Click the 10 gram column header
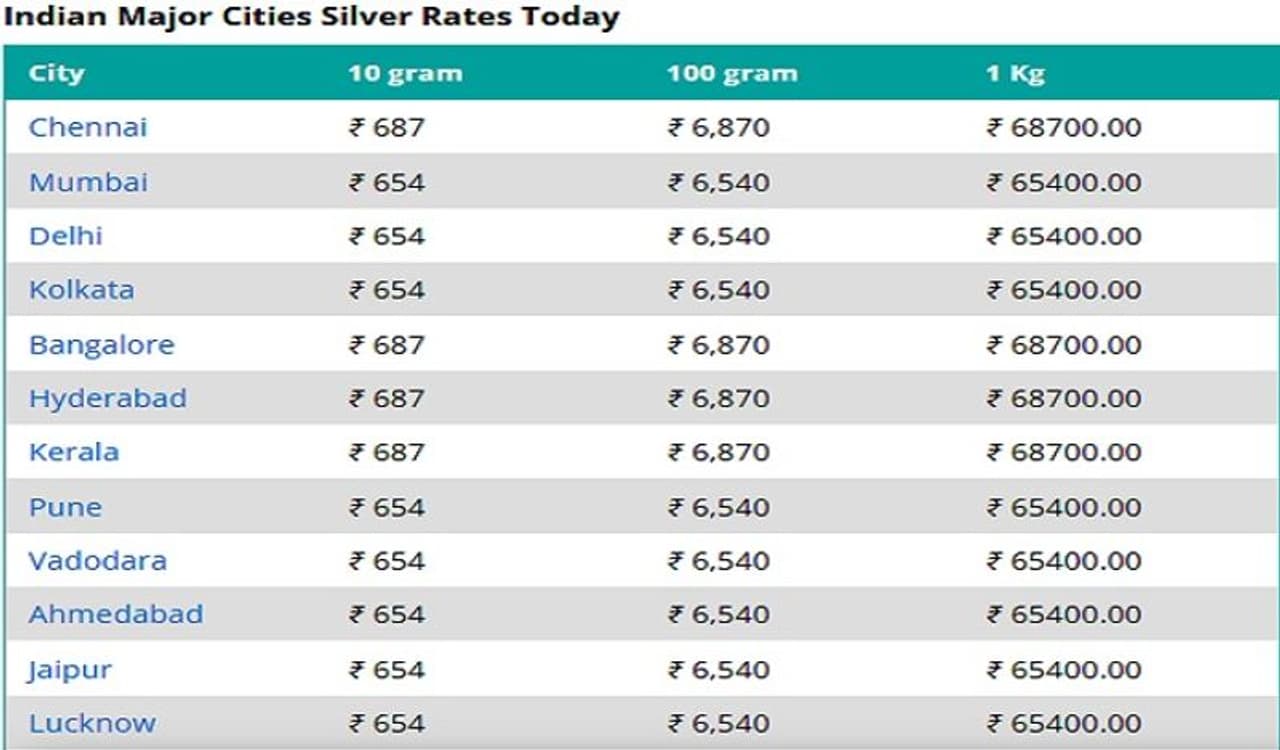The width and height of the screenshot is (1280, 750). coord(405,74)
